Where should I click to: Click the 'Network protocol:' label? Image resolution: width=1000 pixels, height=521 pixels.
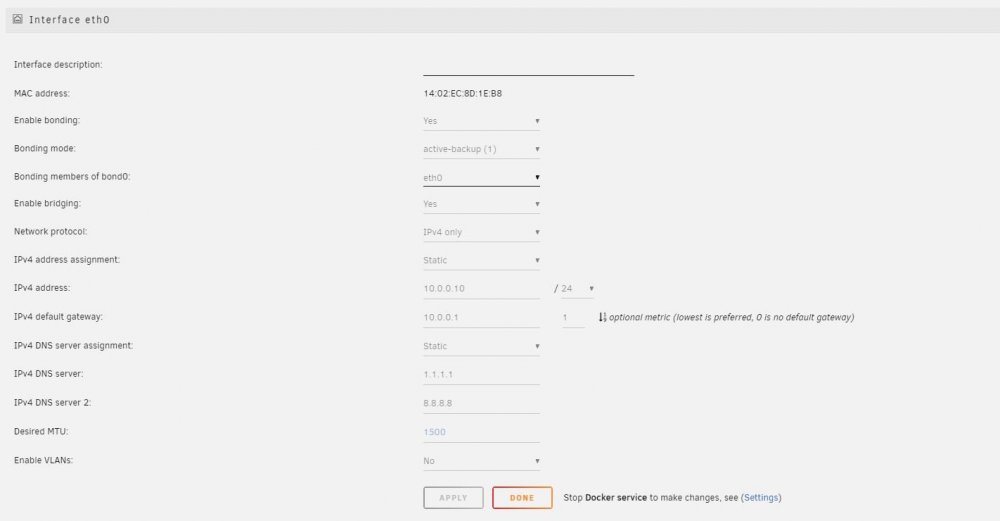pyautogui.click(x=50, y=231)
